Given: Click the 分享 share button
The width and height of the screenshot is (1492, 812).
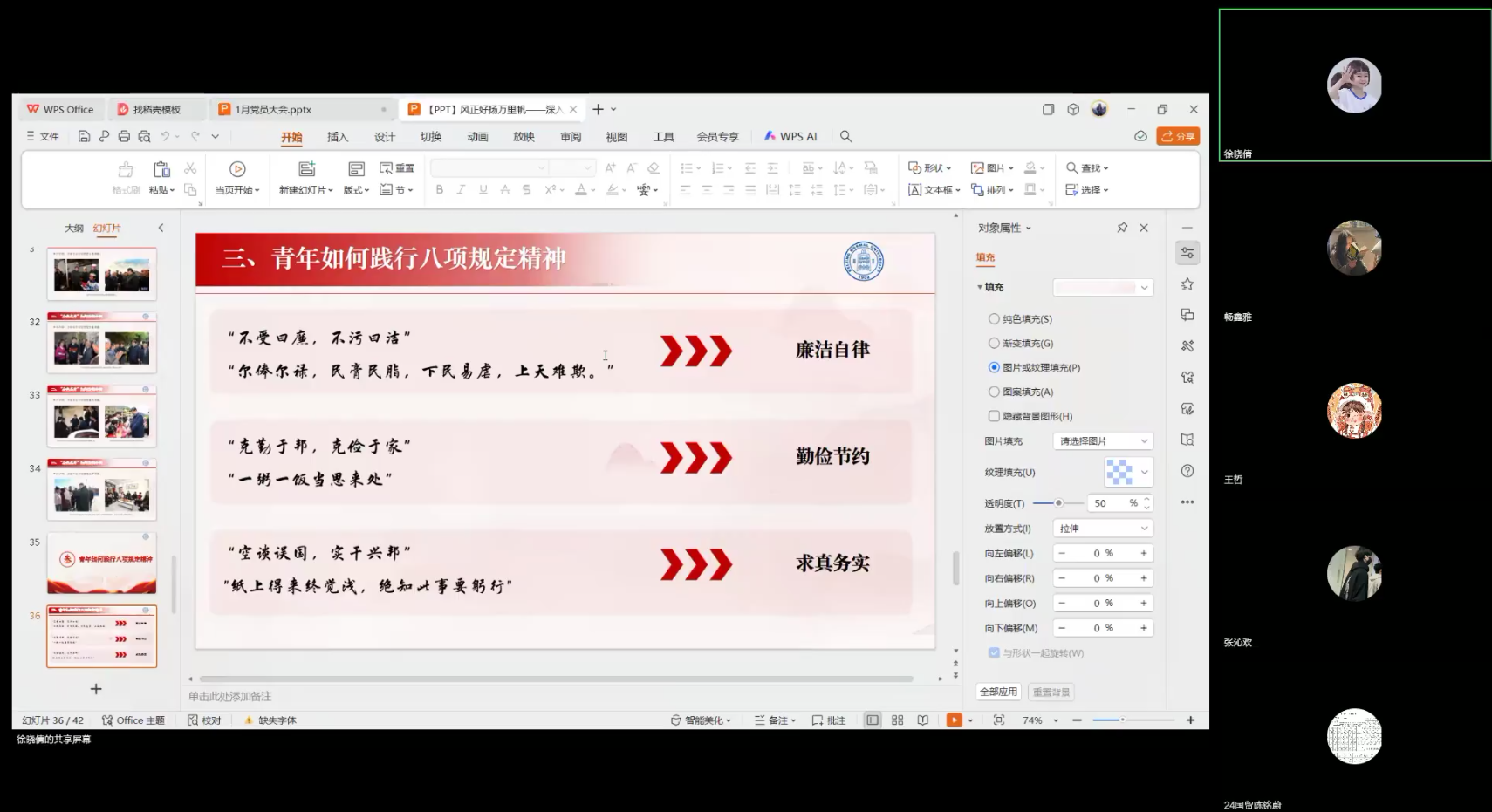Looking at the screenshot, I should (x=1178, y=136).
